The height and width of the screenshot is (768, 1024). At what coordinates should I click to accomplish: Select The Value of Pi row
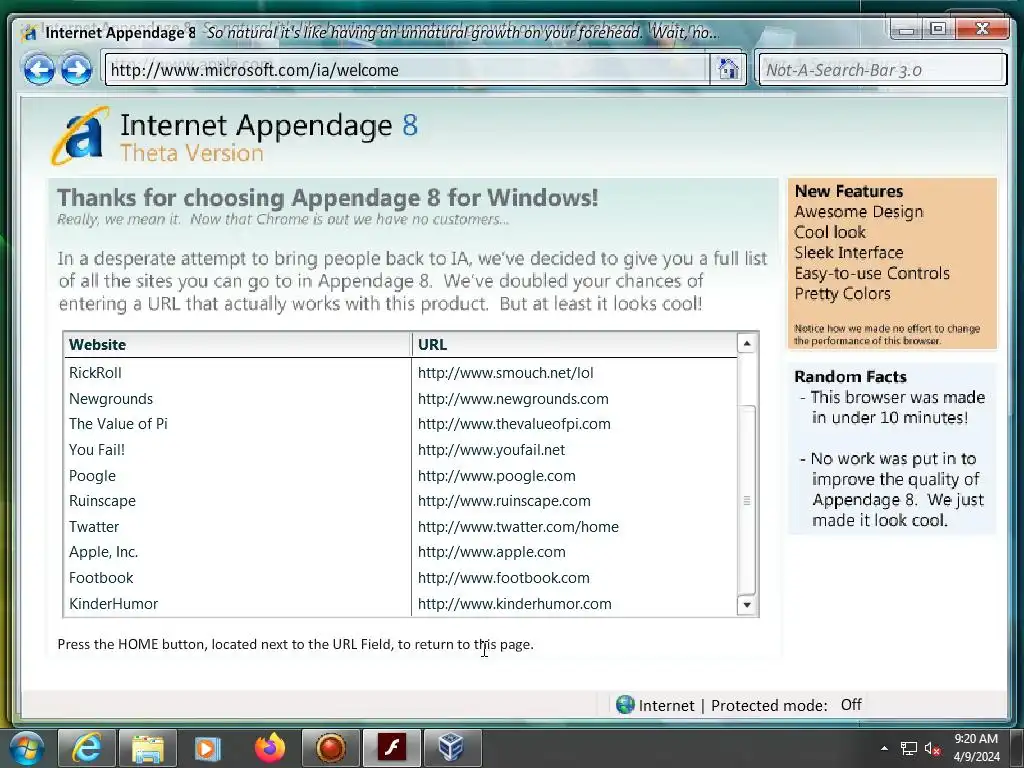click(400, 424)
